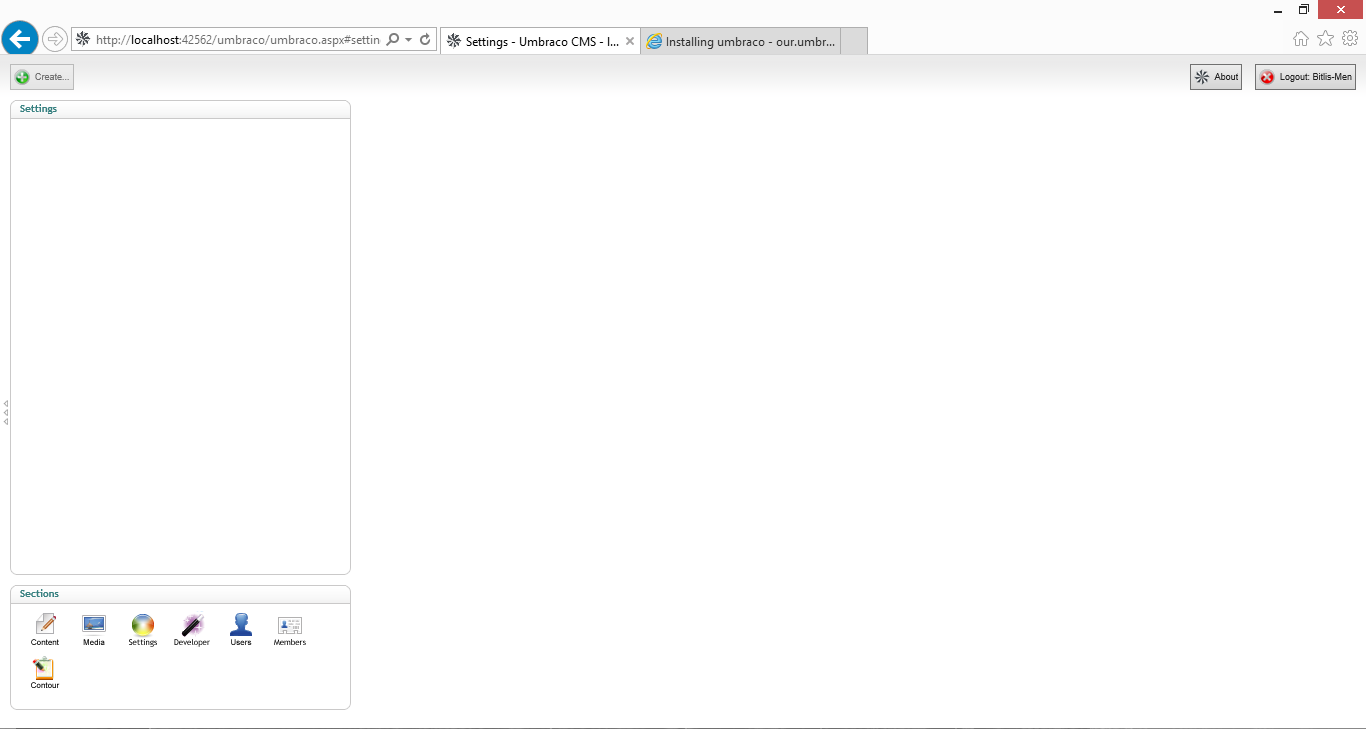The image size is (1366, 729).
Task: Restore down the browser window
Action: click(1304, 10)
